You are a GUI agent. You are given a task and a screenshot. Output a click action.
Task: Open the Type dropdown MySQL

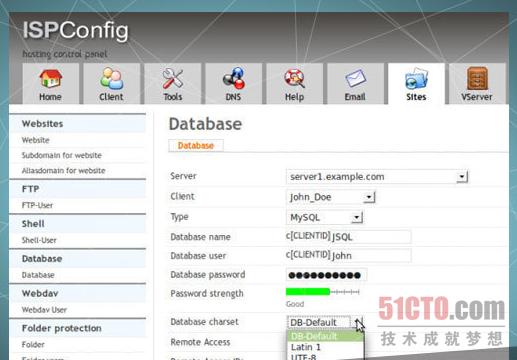point(324,218)
